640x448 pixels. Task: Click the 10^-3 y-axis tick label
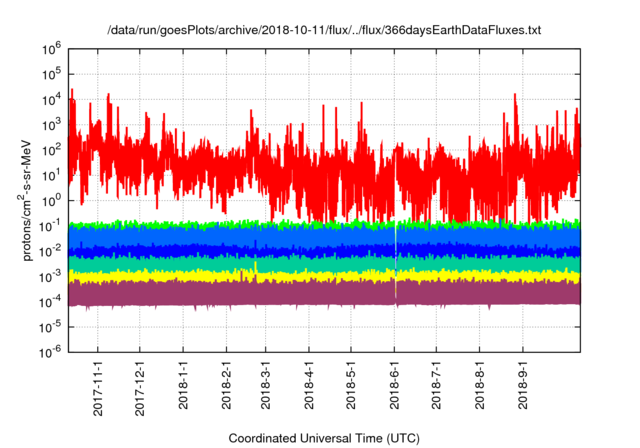pyautogui.click(x=50, y=276)
